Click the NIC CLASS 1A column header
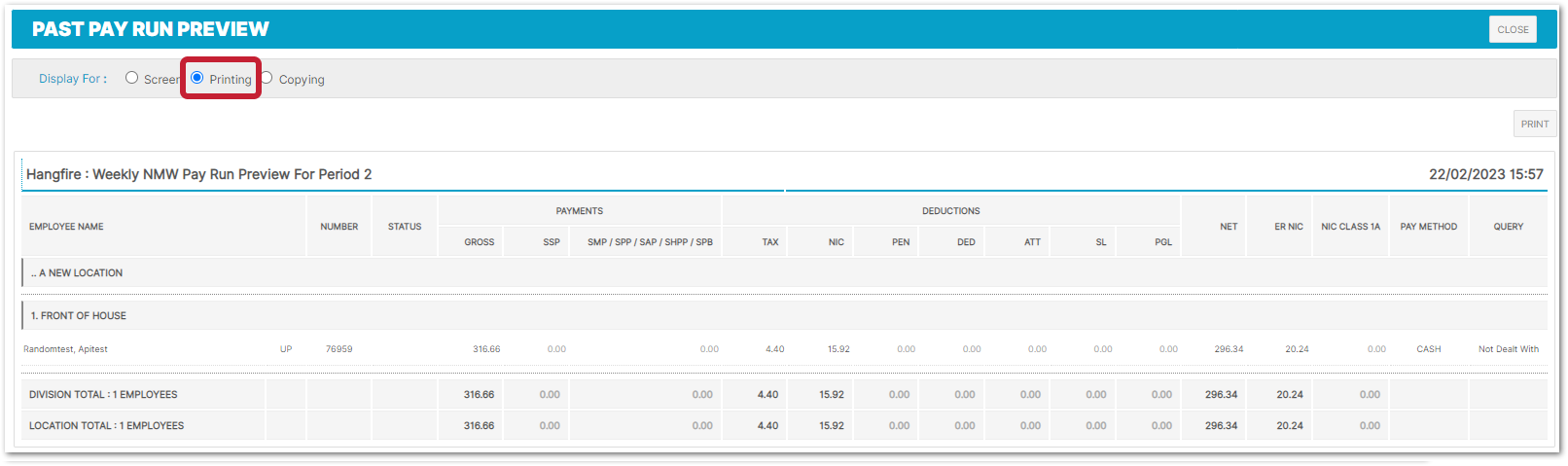Viewport: 1568px width, 466px height. (1350, 227)
